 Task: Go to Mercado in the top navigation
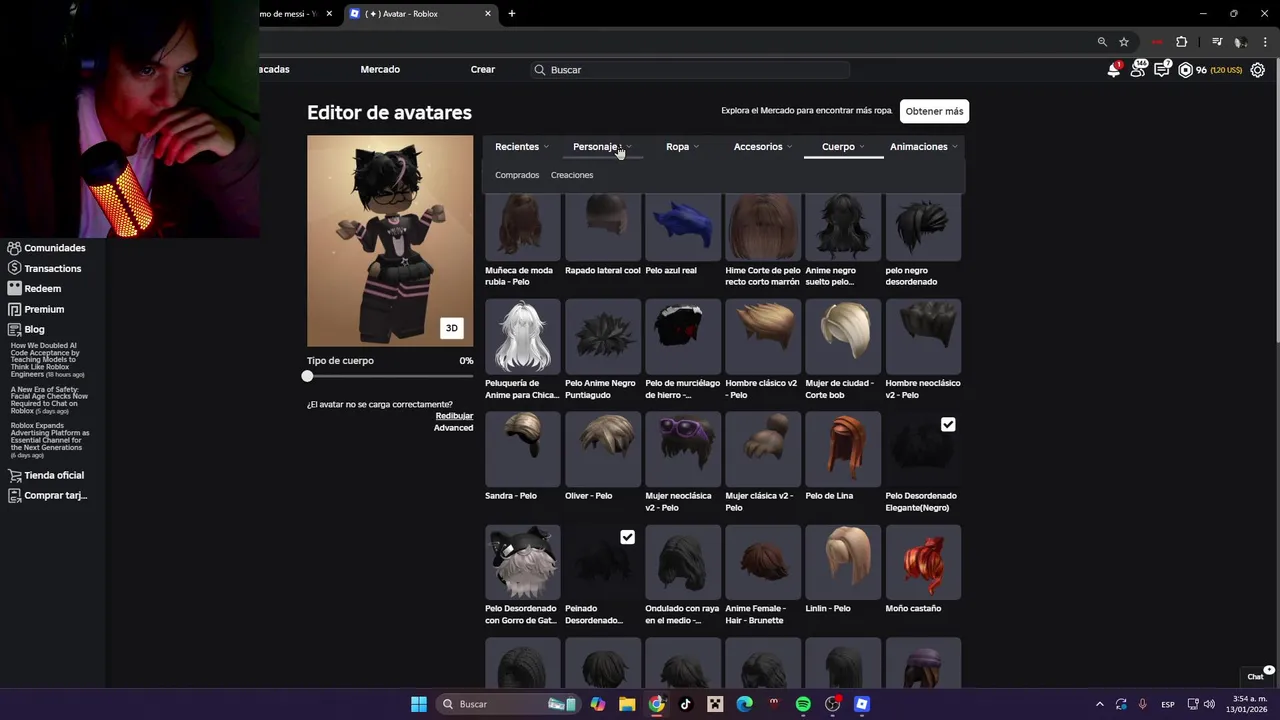click(x=380, y=70)
